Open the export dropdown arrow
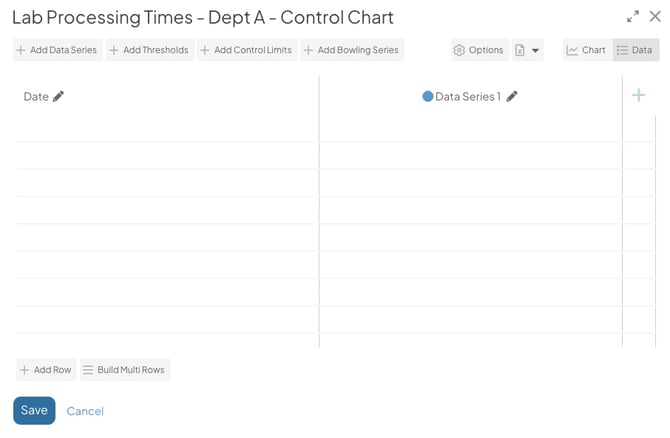The width and height of the screenshot is (670, 438). [x=535, y=50]
